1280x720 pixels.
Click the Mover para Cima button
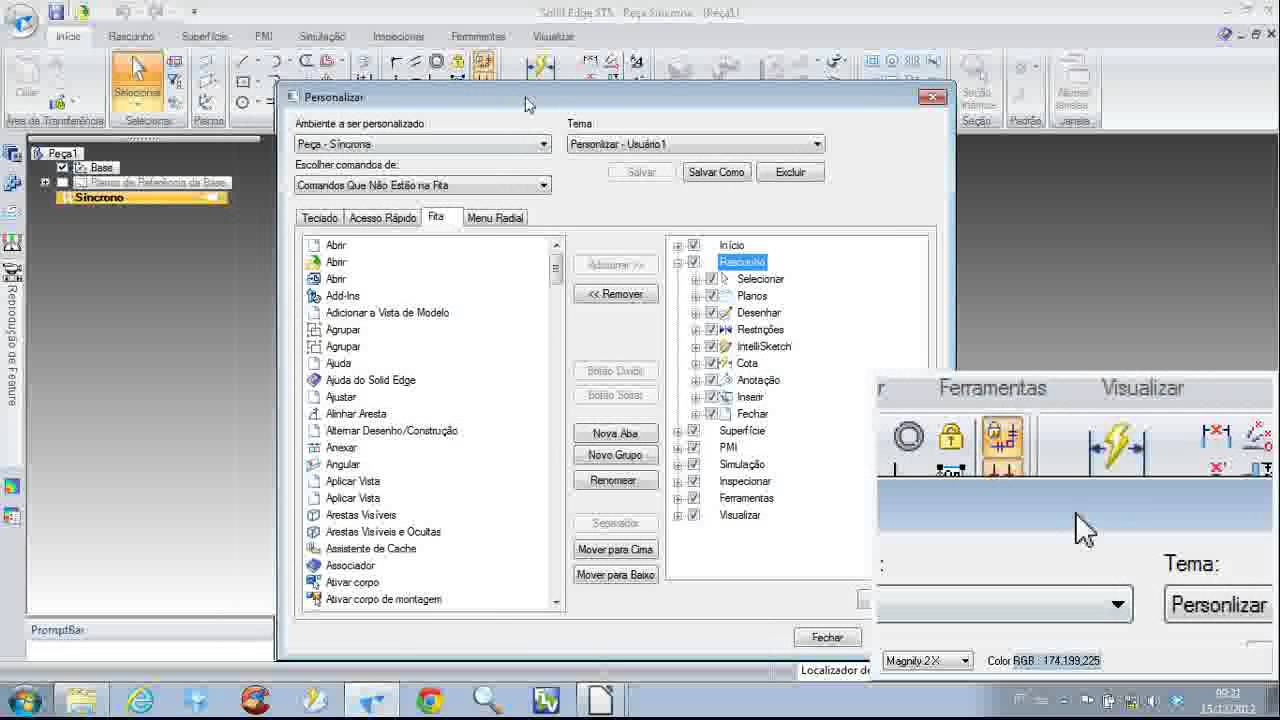tap(616, 550)
